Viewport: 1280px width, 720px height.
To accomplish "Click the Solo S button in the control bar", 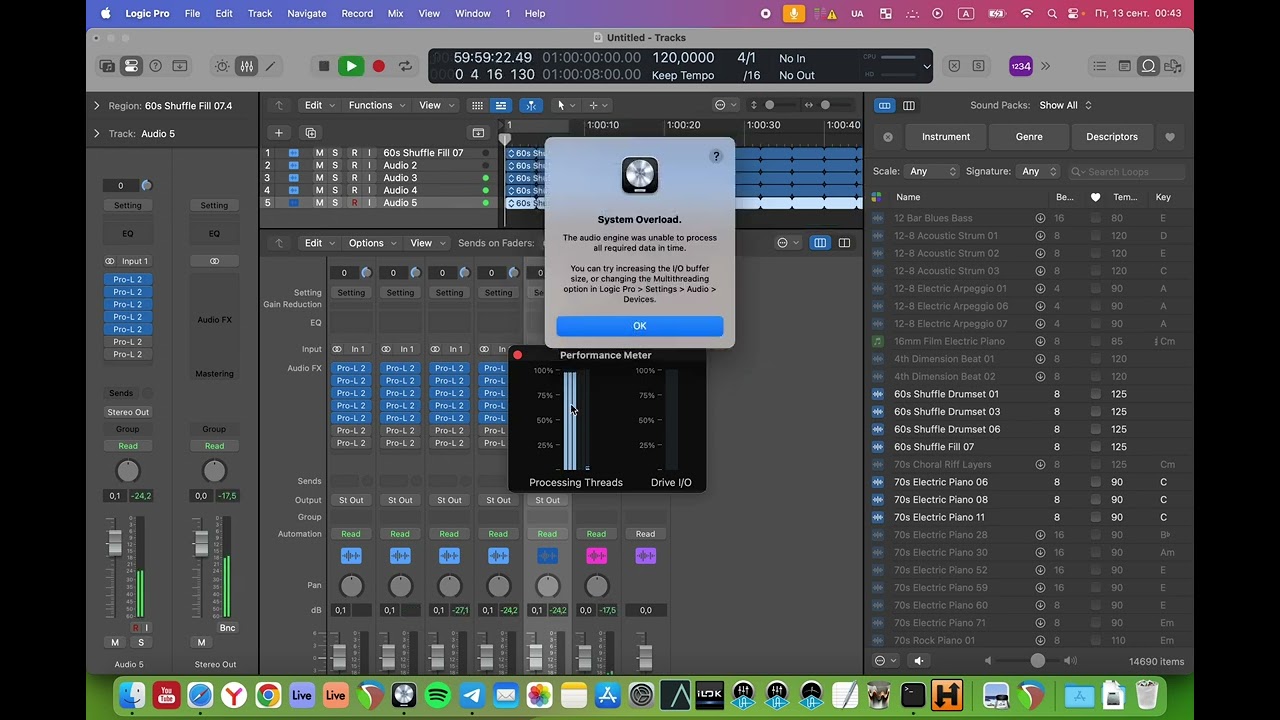I will click(x=978, y=66).
